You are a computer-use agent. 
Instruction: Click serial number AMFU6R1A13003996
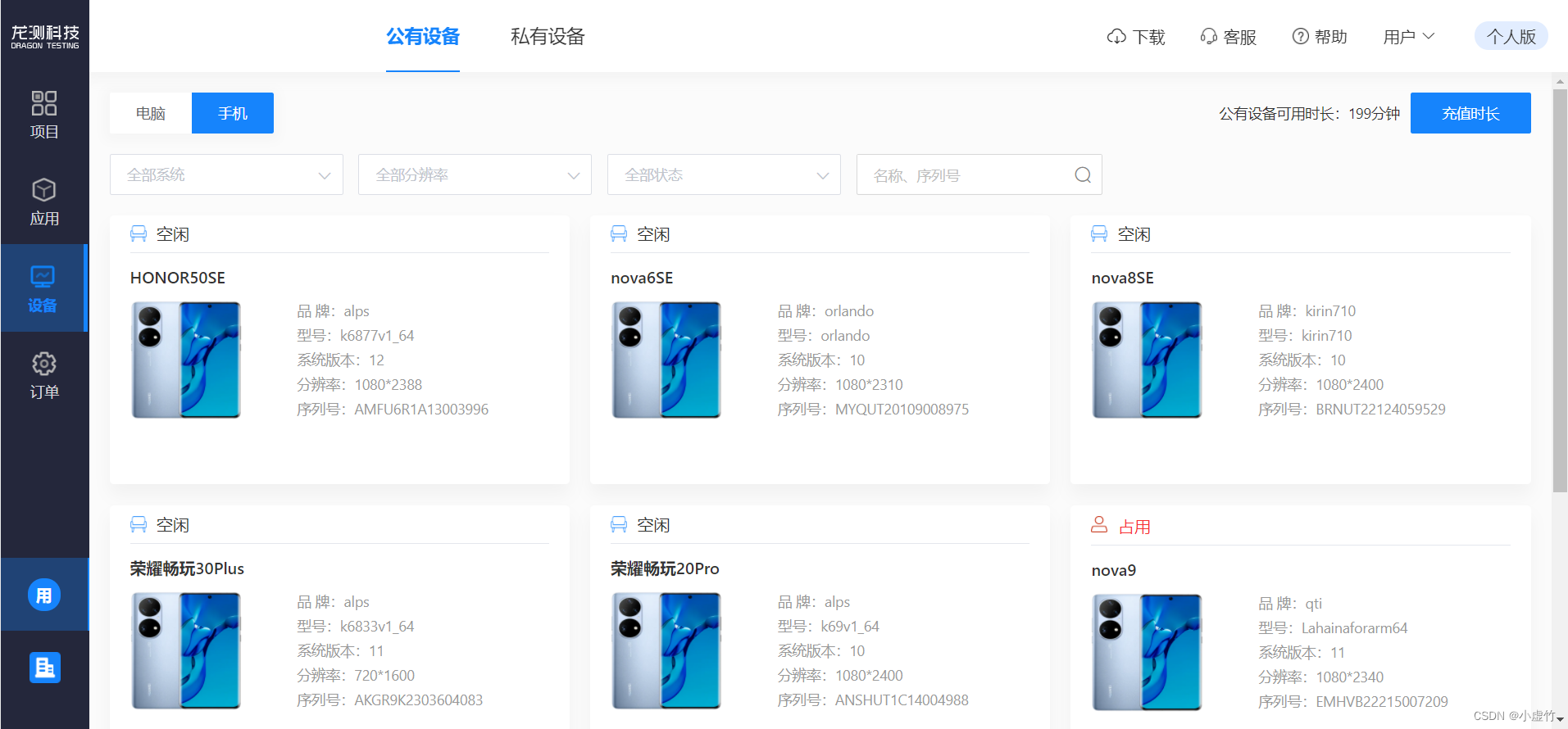[421, 409]
